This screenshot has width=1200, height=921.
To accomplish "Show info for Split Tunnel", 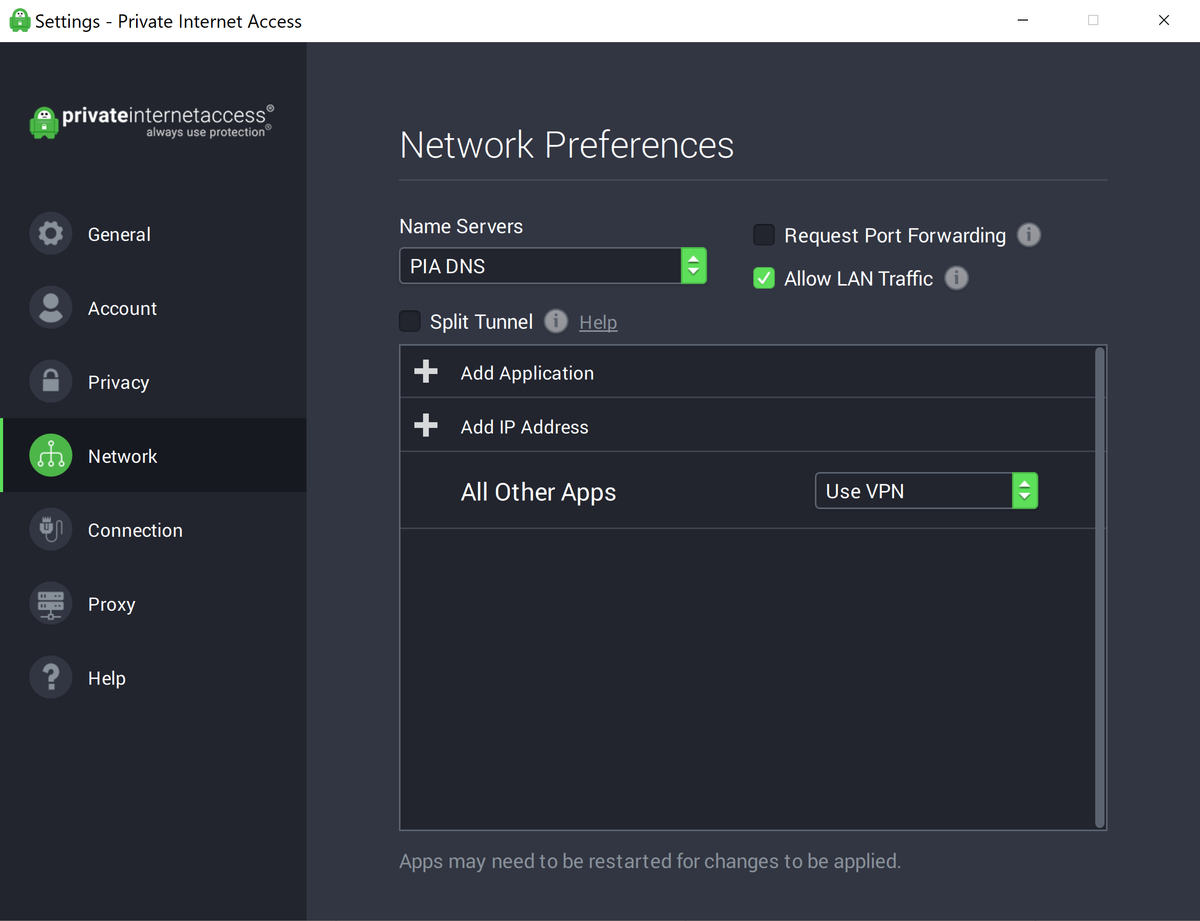I will pyautogui.click(x=556, y=321).
